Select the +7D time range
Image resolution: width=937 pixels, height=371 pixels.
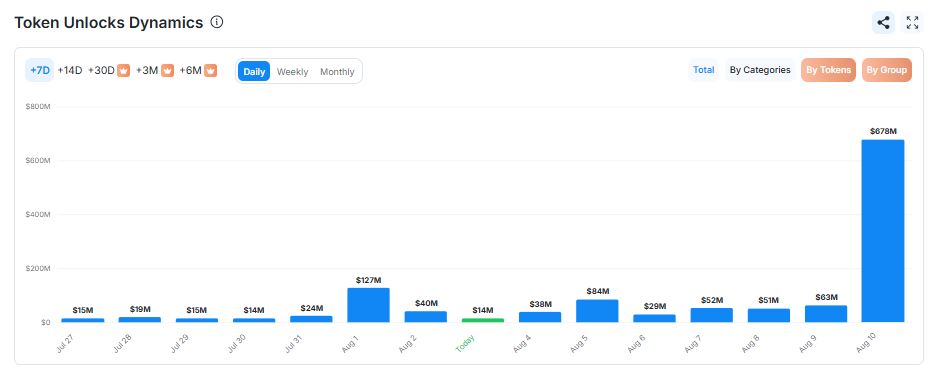[x=39, y=70]
